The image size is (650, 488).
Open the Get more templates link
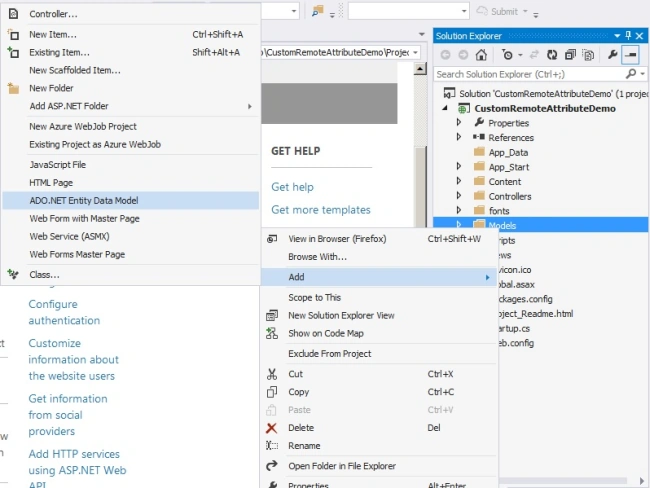coord(321,210)
